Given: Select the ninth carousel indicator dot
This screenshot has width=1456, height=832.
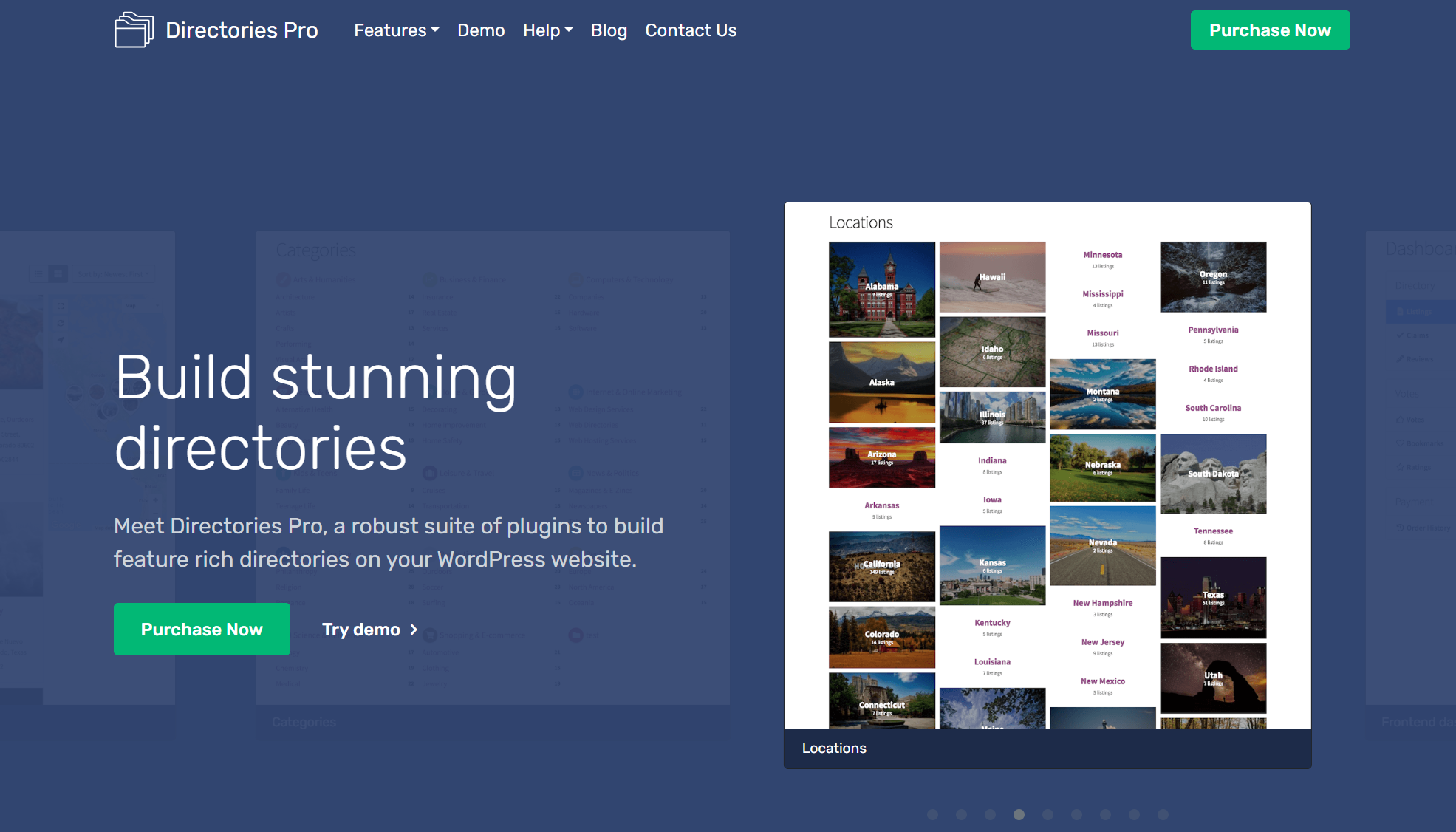Looking at the screenshot, I should (x=1163, y=814).
